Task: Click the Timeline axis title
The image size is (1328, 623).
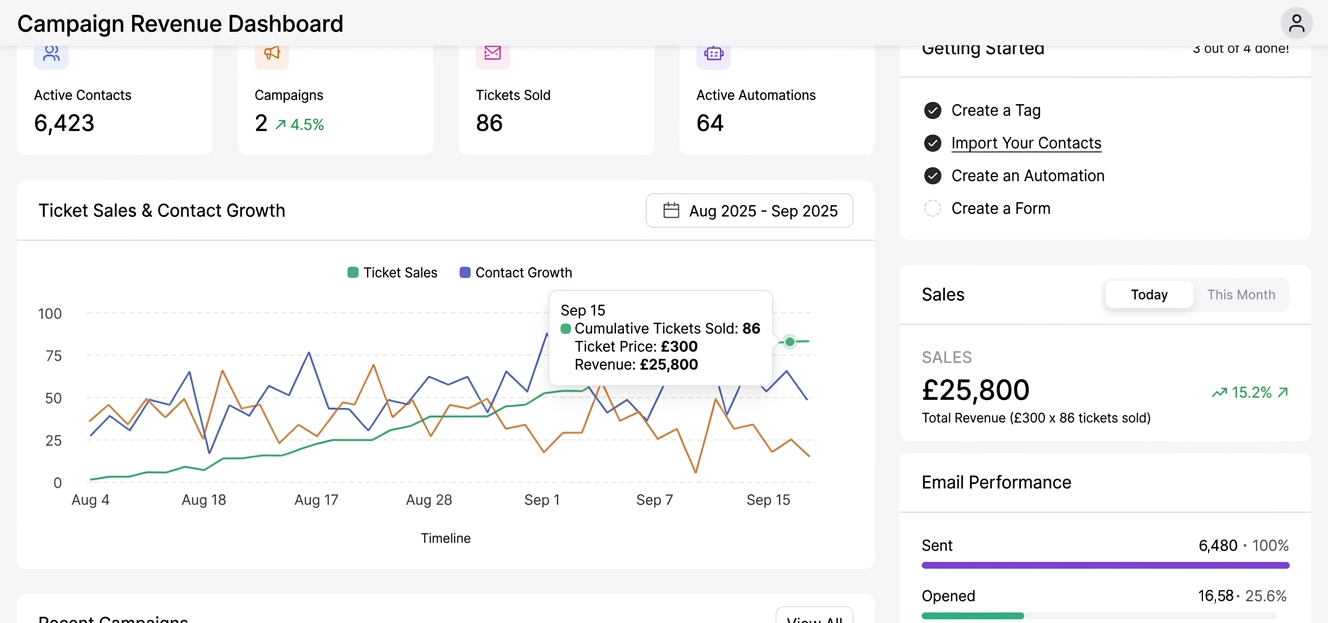Action: tap(446, 538)
